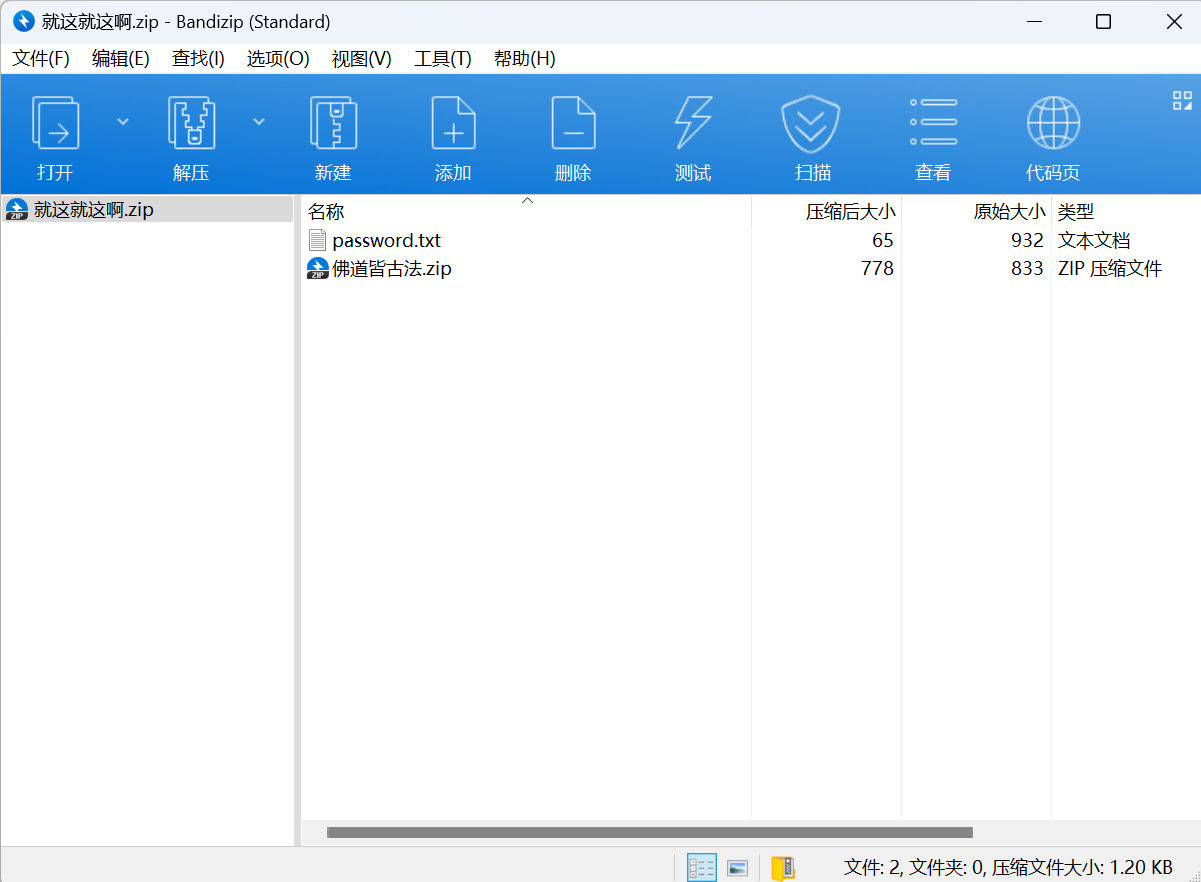Click the horizontal scrollbar thumb
Screen dimensions: 1201x882
coord(649,832)
